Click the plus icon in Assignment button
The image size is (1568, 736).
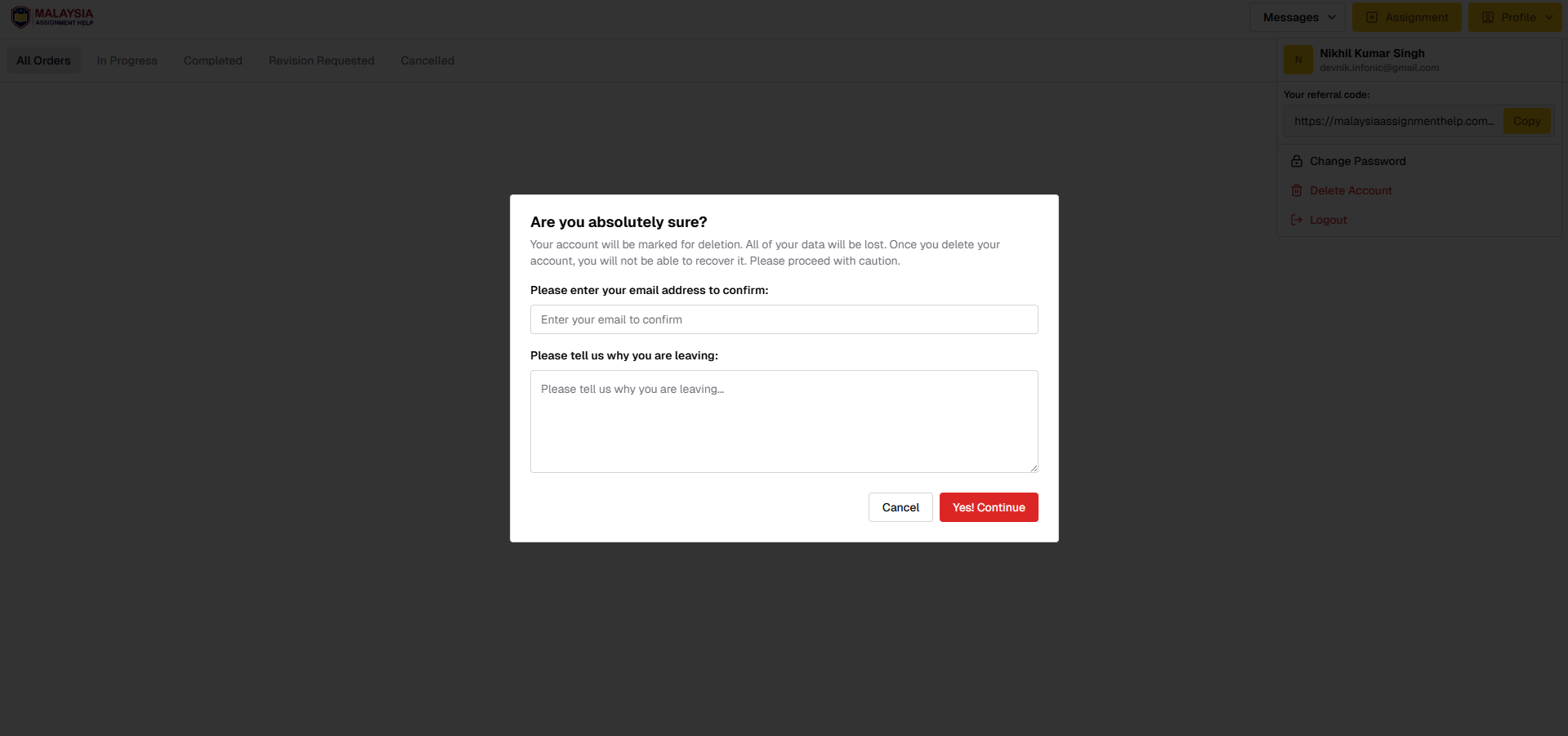(x=1372, y=17)
